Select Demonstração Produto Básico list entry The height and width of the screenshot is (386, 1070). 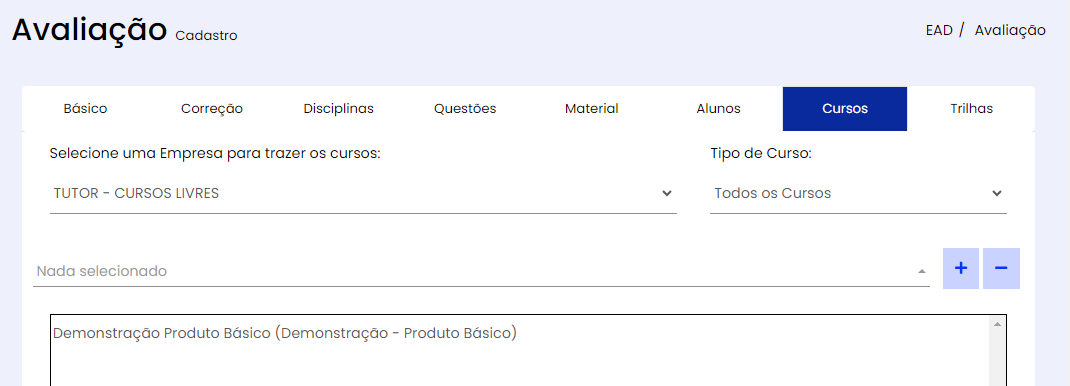click(x=285, y=333)
